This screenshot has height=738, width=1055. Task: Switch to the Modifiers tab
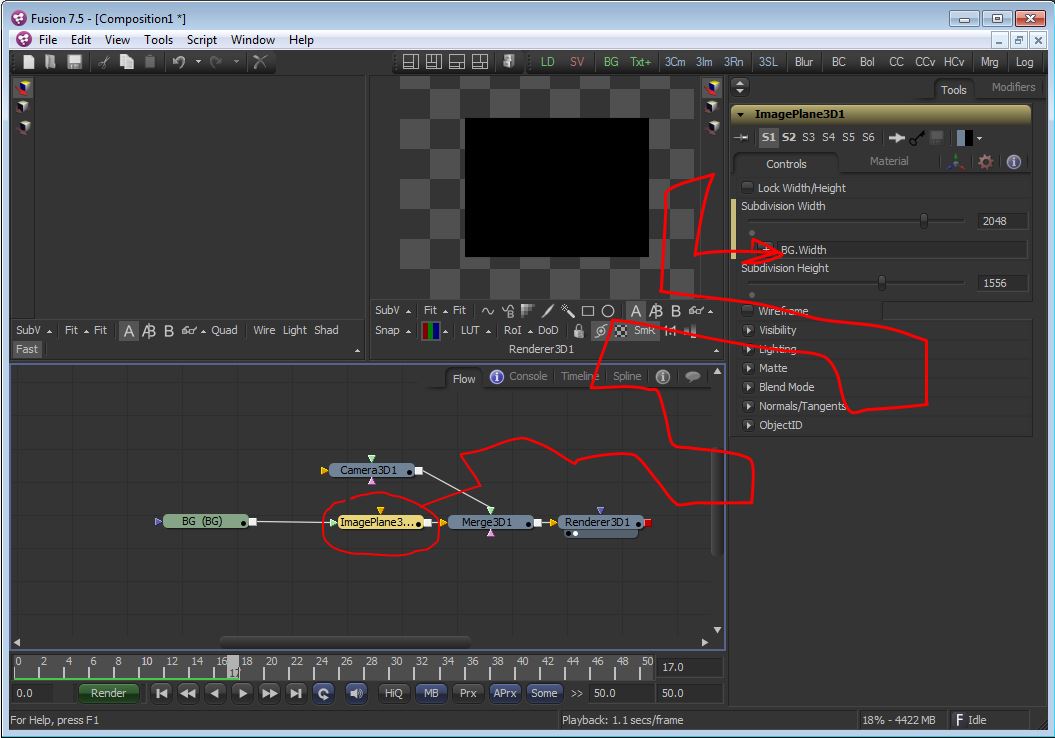(1013, 87)
